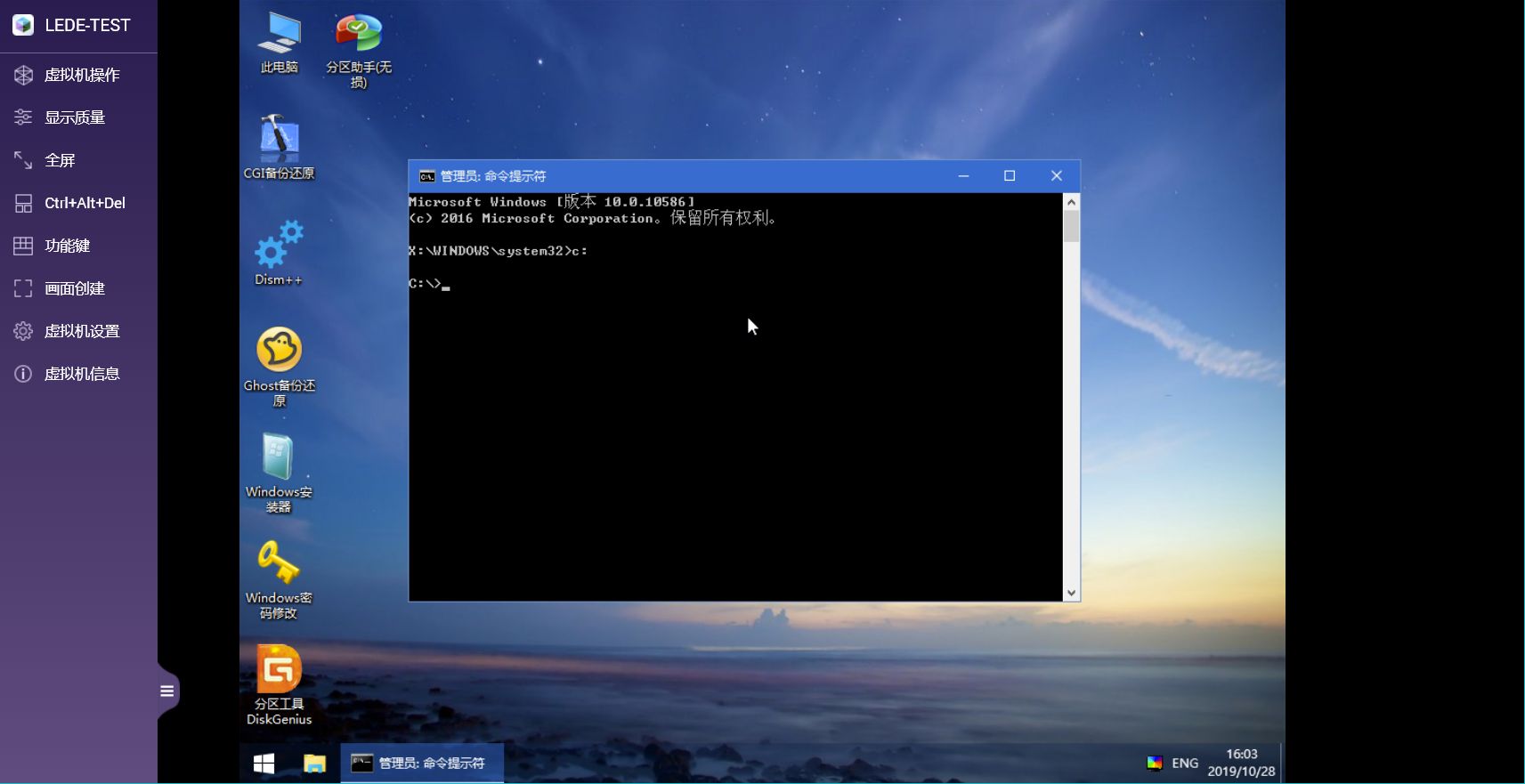This screenshot has width=1525, height=784.
Task: Click the C:\> prompt line
Action: pyautogui.click(x=429, y=284)
